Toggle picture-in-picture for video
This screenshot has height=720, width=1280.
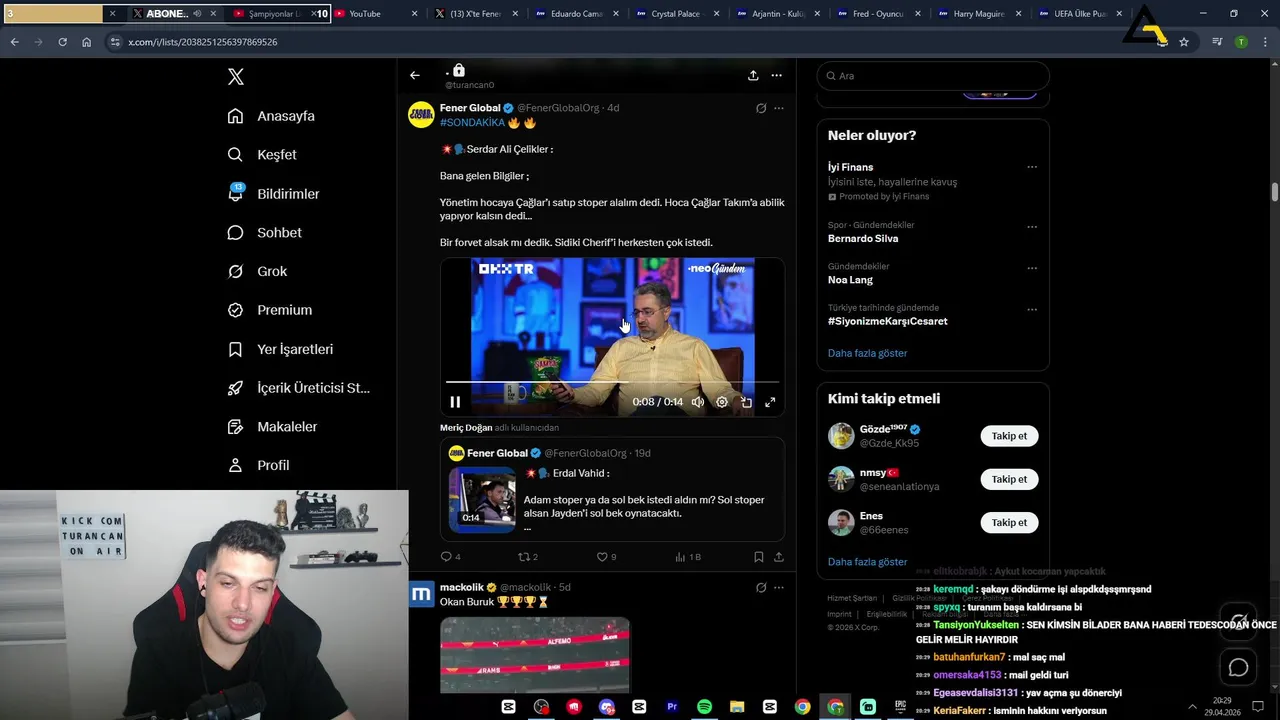(x=746, y=402)
